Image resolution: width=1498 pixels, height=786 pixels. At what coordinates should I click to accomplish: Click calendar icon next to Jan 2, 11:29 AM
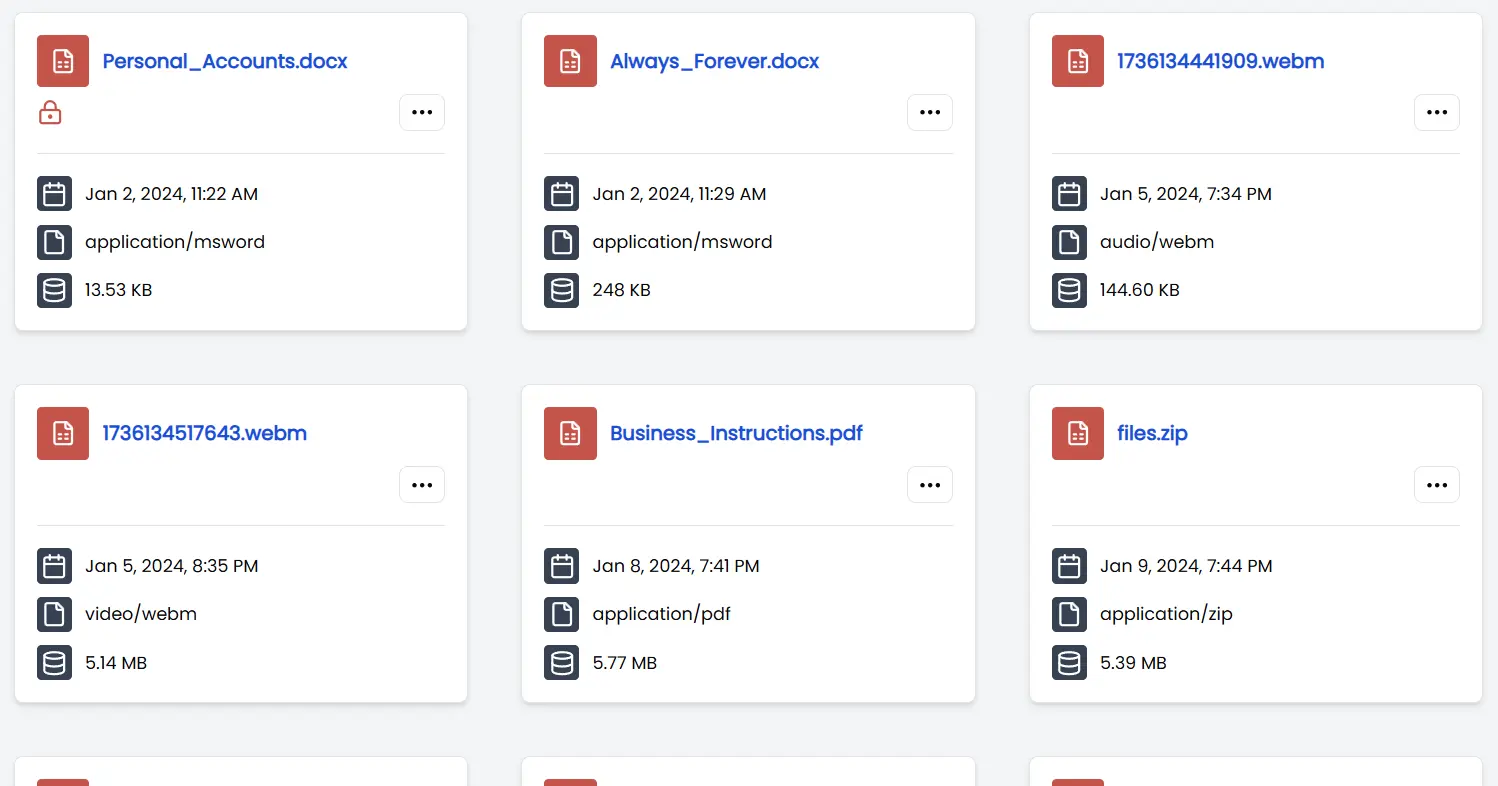pyautogui.click(x=562, y=194)
